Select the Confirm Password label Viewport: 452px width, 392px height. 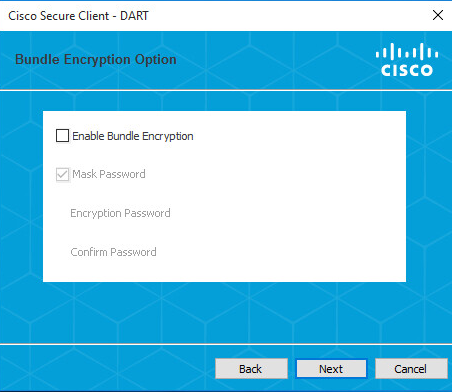[x=113, y=252]
